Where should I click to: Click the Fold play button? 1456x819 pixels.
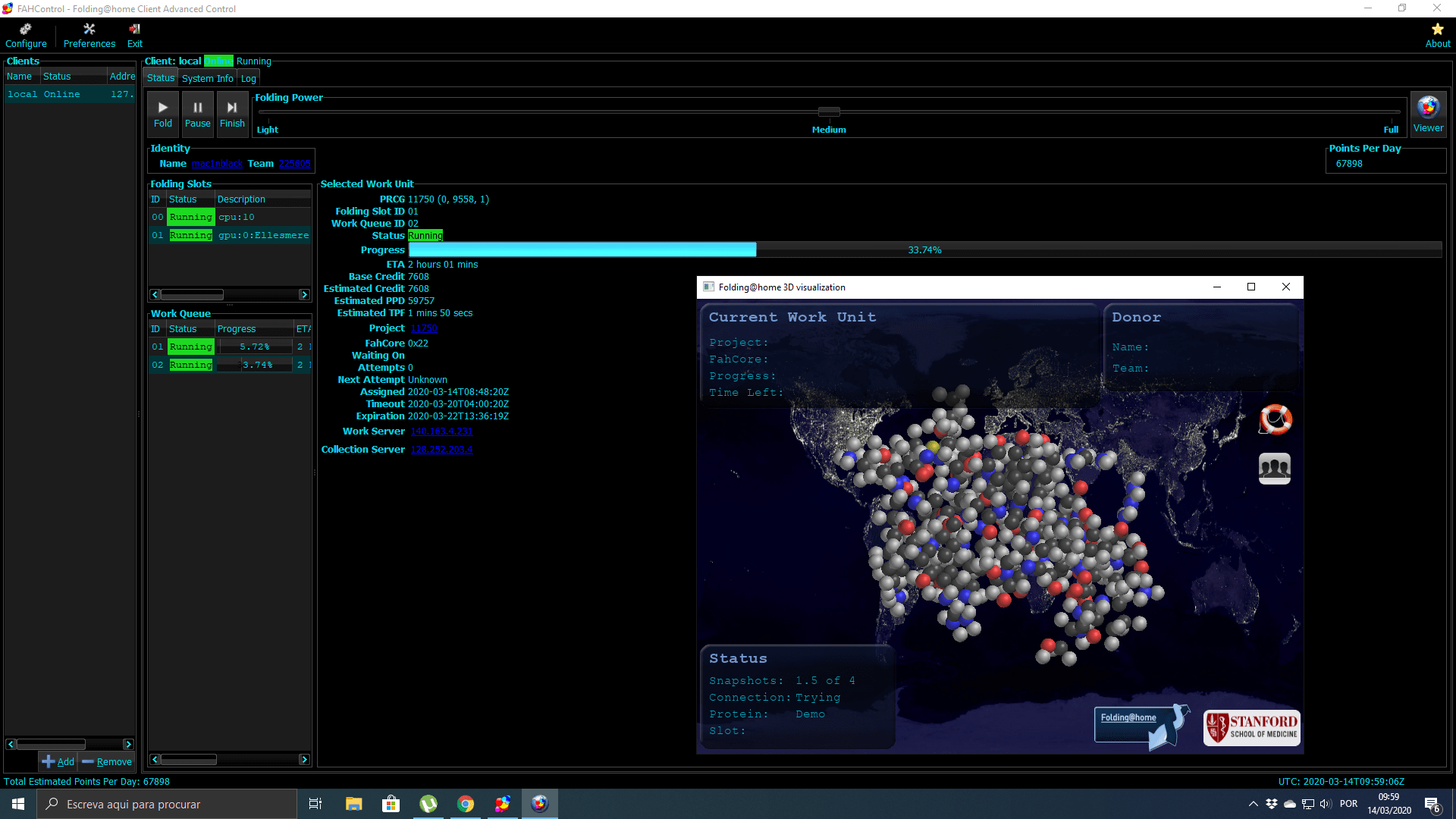pos(162,114)
